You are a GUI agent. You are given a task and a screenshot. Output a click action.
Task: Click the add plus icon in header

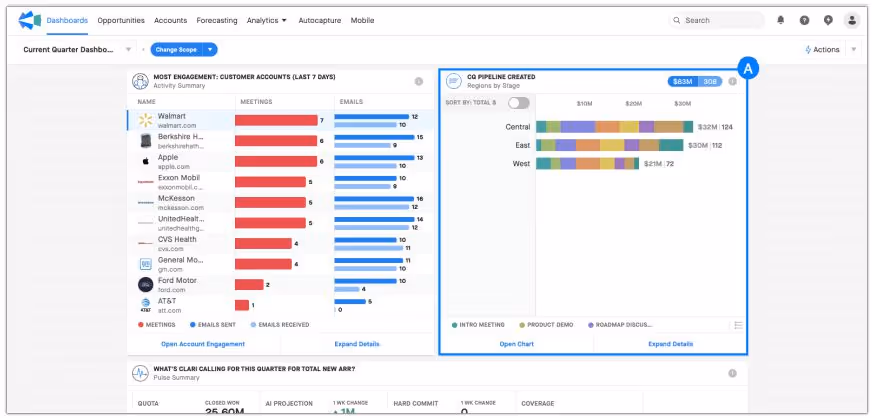point(829,20)
